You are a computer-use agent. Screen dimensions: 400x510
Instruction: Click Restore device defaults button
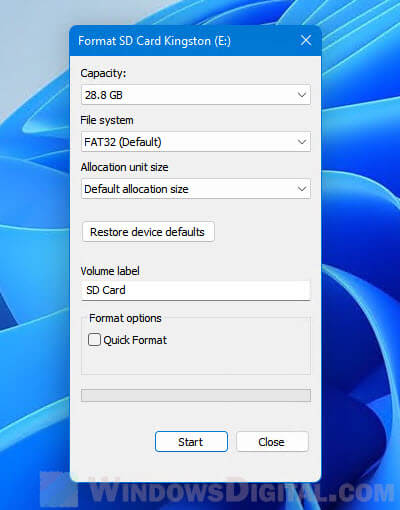click(148, 232)
